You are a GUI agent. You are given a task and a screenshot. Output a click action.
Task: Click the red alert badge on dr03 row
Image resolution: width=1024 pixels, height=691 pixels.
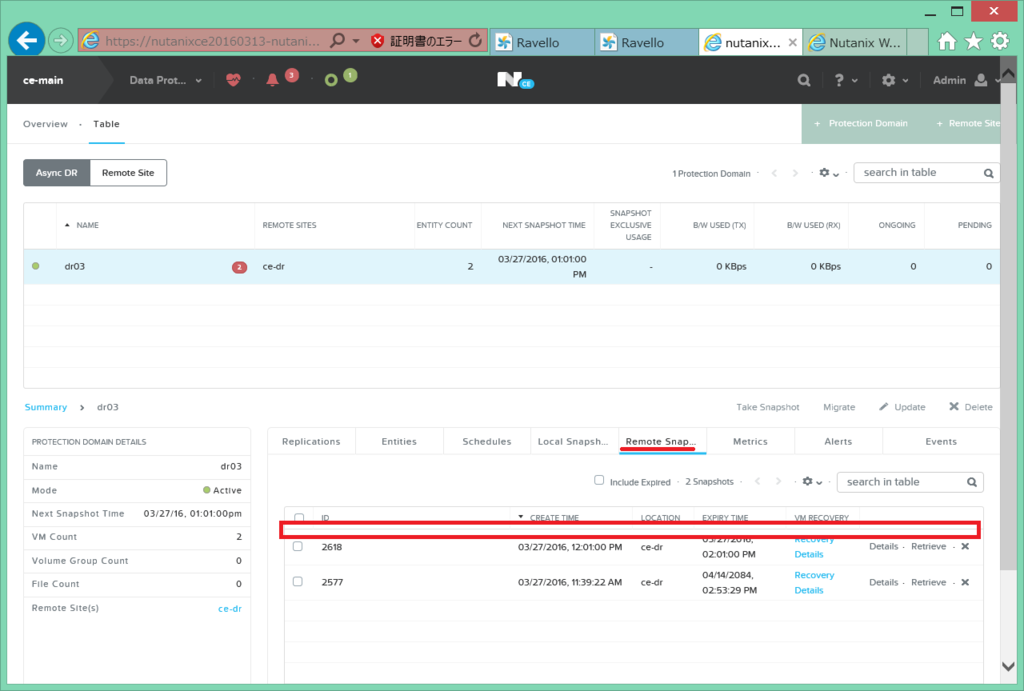click(239, 267)
